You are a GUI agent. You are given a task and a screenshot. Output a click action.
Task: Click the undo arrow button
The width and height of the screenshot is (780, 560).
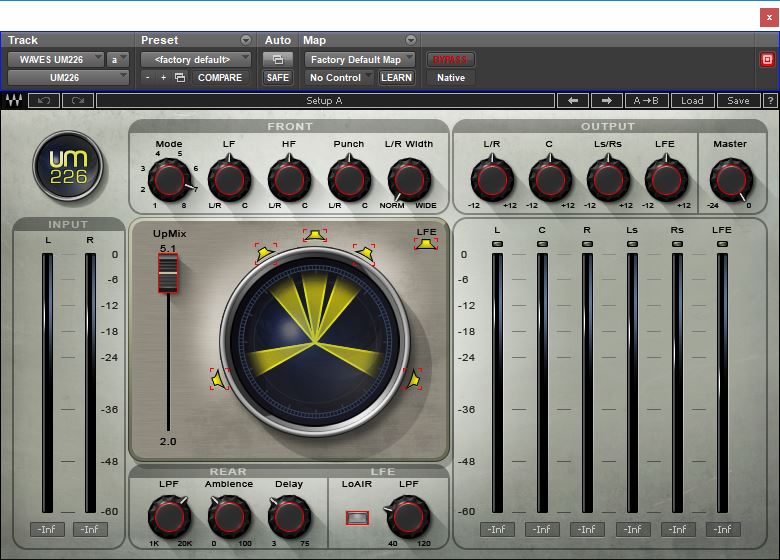(x=44, y=100)
